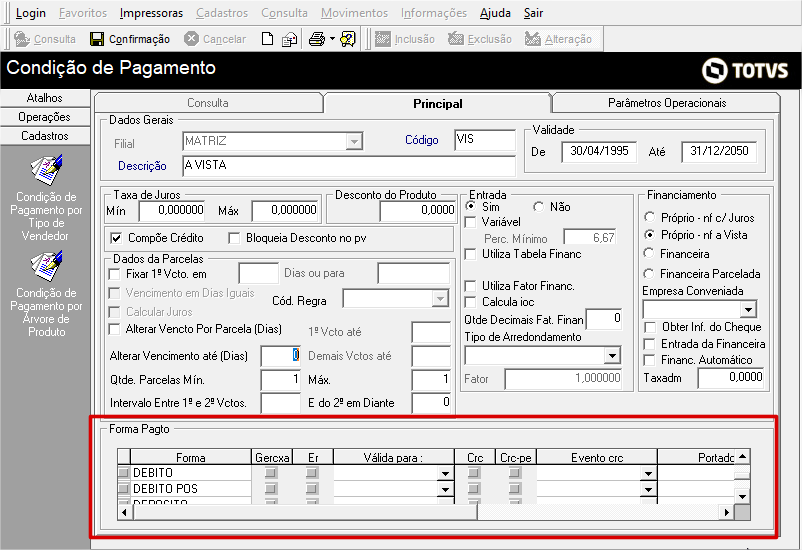Select Próprio - nf a Vista option
The width and height of the screenshot is (802, 550).
click(x=650, y=234)
